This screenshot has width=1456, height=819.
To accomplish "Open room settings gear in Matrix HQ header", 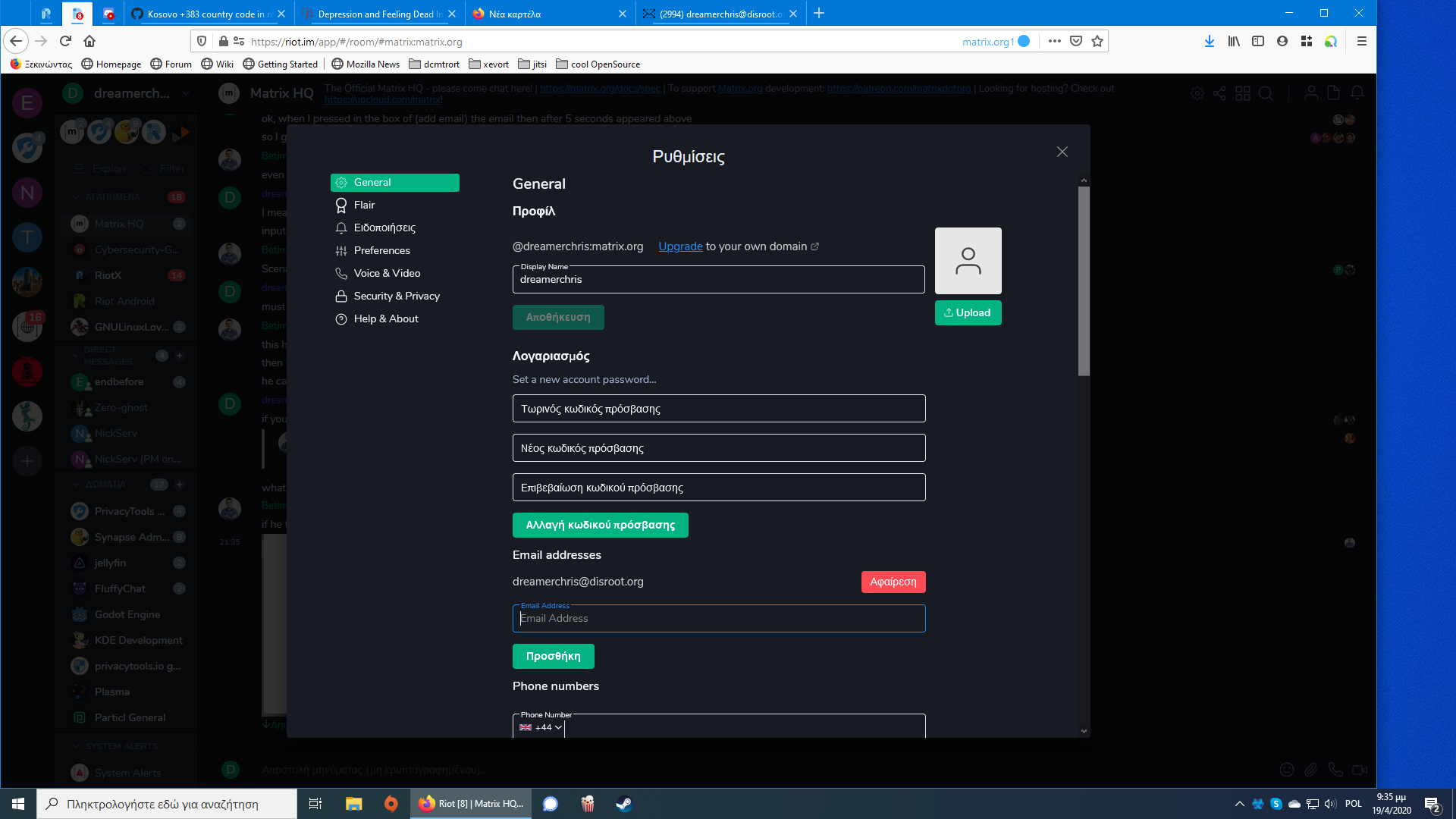I will (x=1197, y=93).
